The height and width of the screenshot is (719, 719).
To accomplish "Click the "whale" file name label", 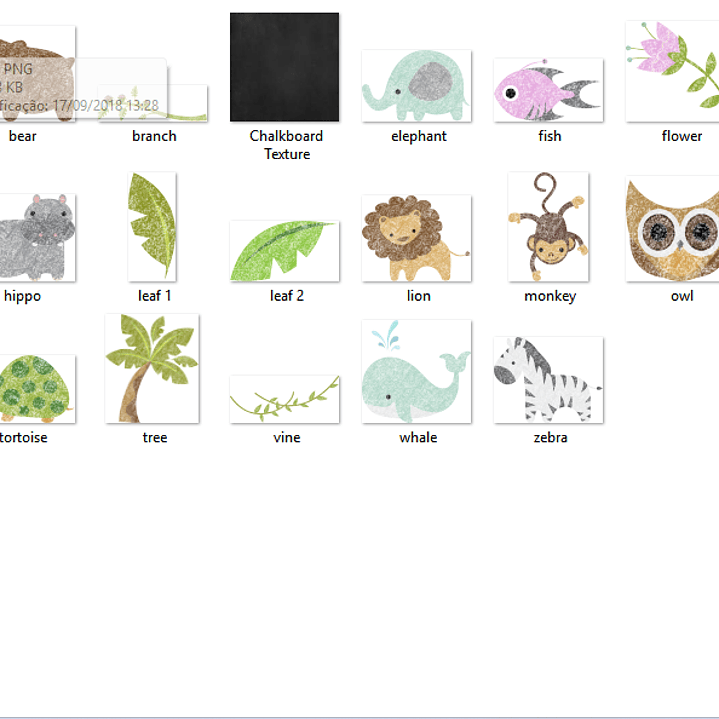I will click(418, 437).
